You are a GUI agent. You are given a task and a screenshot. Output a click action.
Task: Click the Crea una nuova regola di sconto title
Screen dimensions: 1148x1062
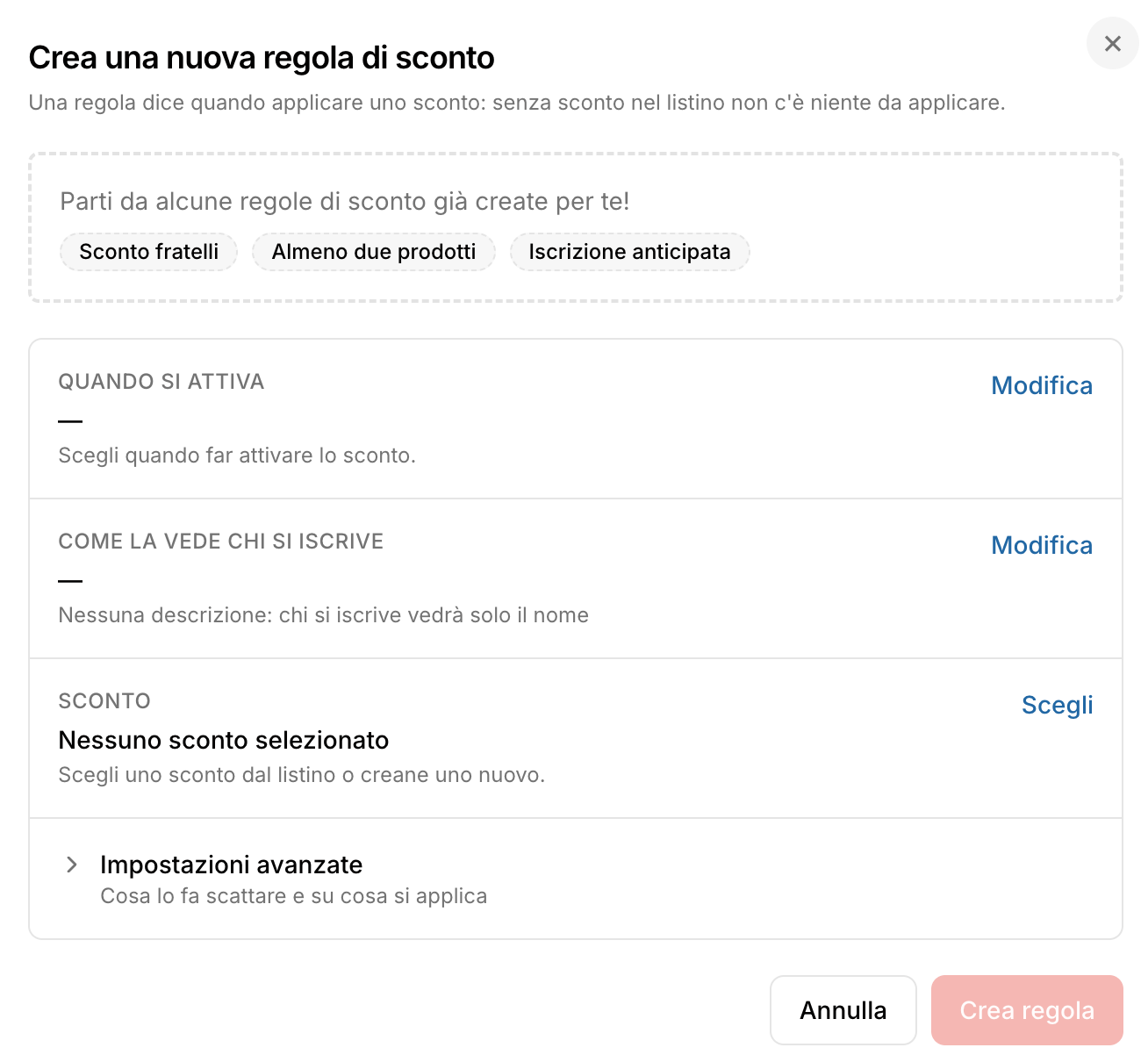pyautogui.click(x=262, y=58)
